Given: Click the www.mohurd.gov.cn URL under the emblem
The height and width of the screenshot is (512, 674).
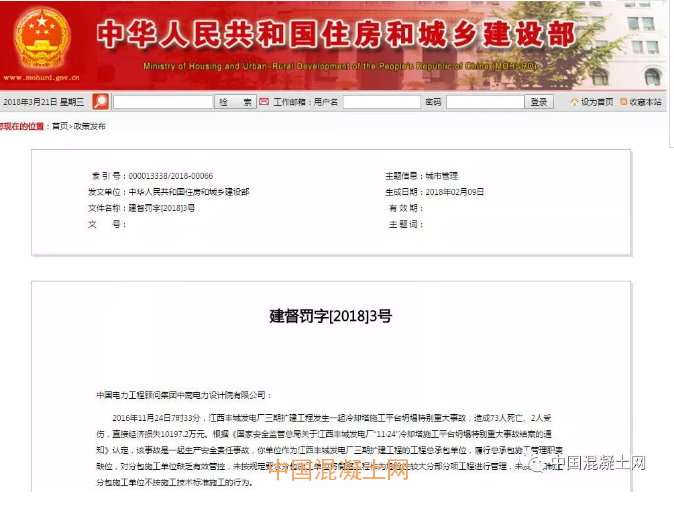Looking at the screenshot, I should [x=40, y=74].
